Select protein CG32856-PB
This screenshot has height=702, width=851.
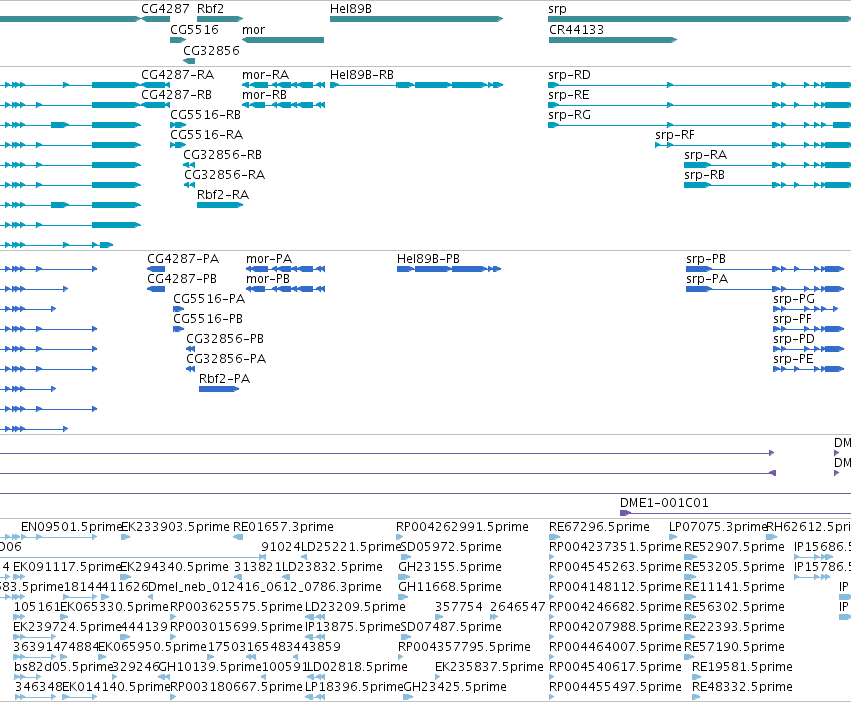[190, 349]
